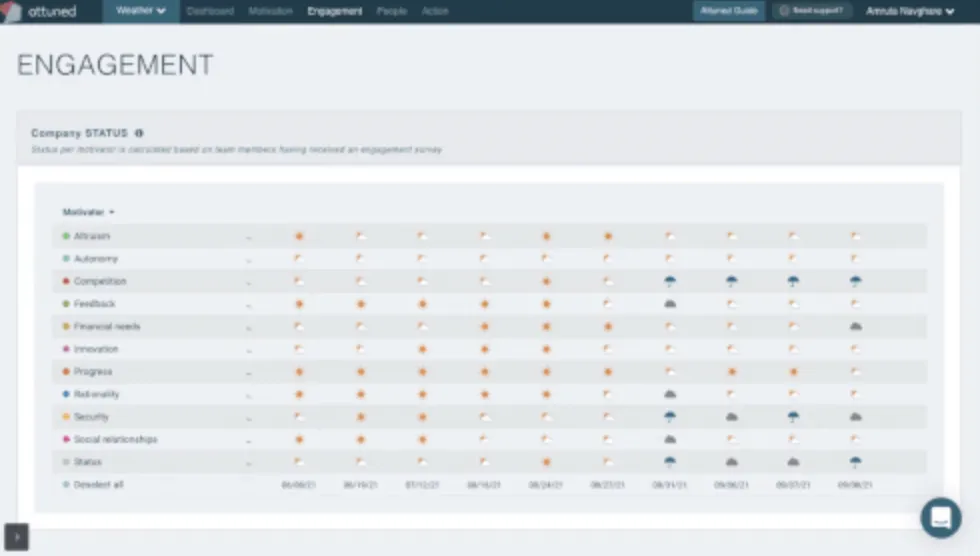Toggle the Competition motivator selection
Viewport: 980px width, 556px height.
pyautogui.click(x=66, y=282)
